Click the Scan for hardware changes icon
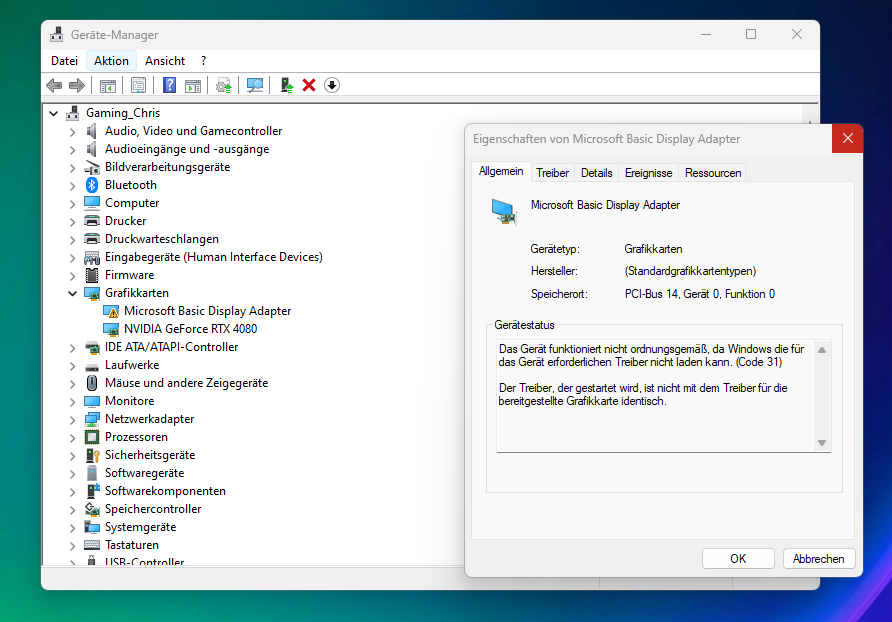The height and width of the screenshot is (622, 892). coord(254,85)
